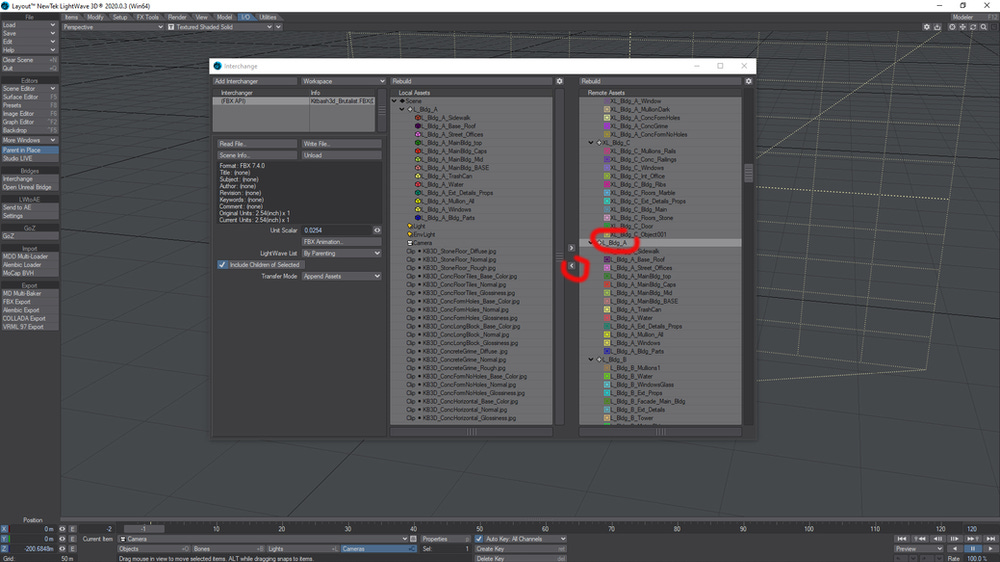Toggle the X axis channel button
The height and width of the screenshot is (562, 1000).
pos(4,529)
